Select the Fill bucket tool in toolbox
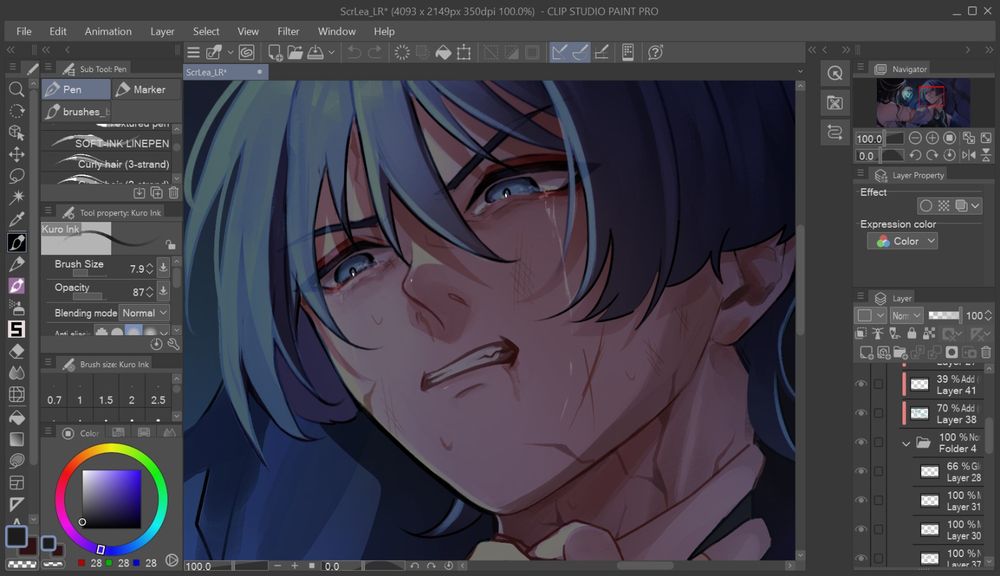Image resolution: width=1000 pixels, height=576 pixels. [x=17, y=417]
